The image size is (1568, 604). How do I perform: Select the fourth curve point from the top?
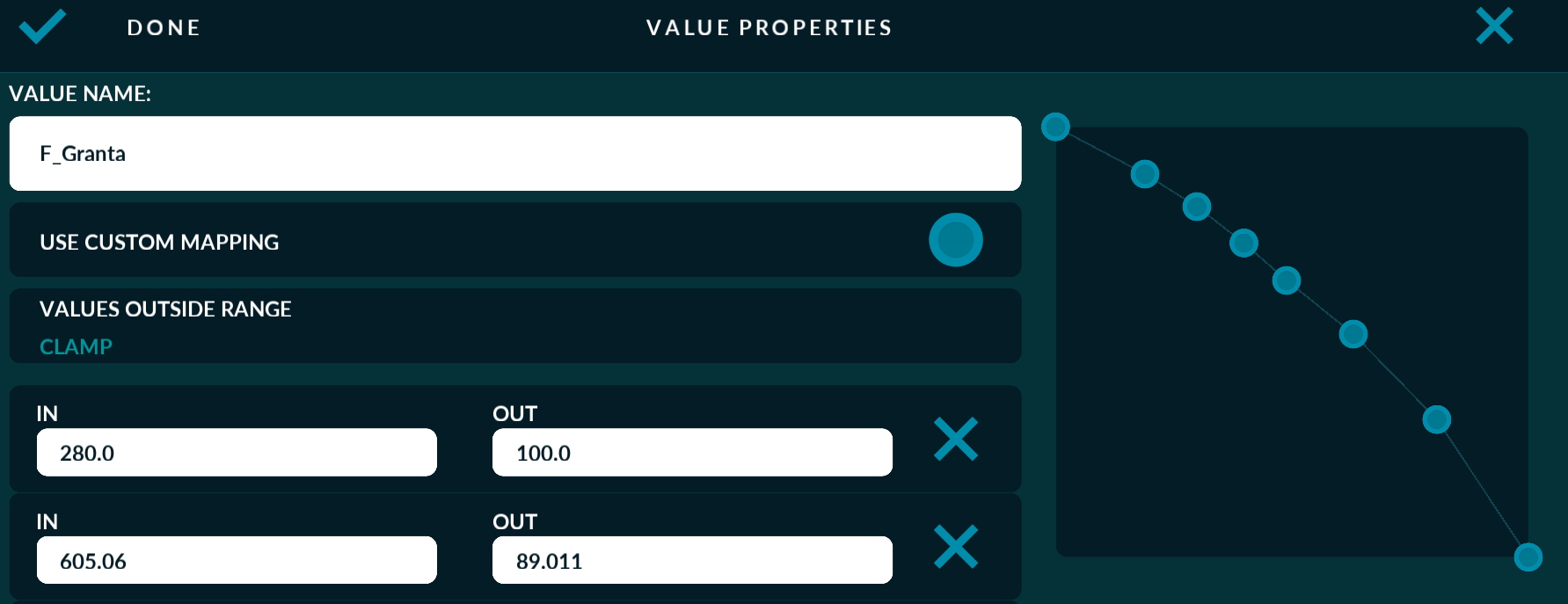(x=1243, y=243)
